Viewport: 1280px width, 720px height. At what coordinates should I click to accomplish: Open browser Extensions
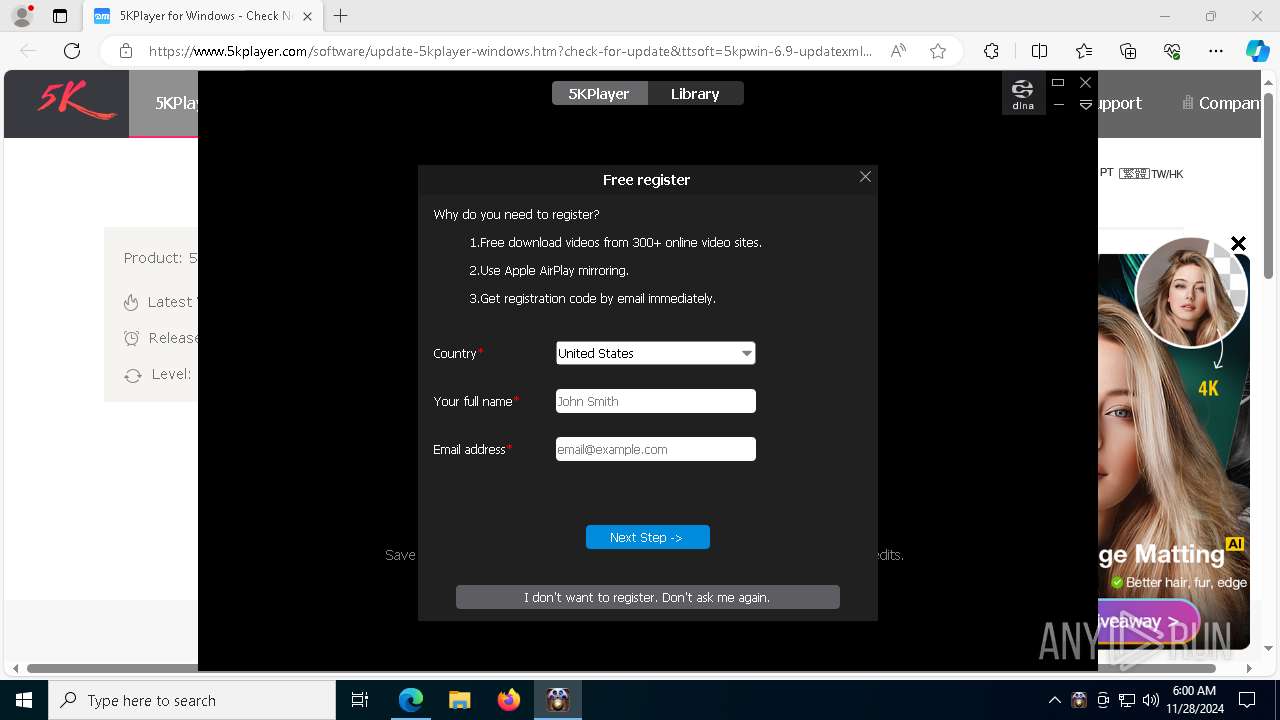[991, 51]
